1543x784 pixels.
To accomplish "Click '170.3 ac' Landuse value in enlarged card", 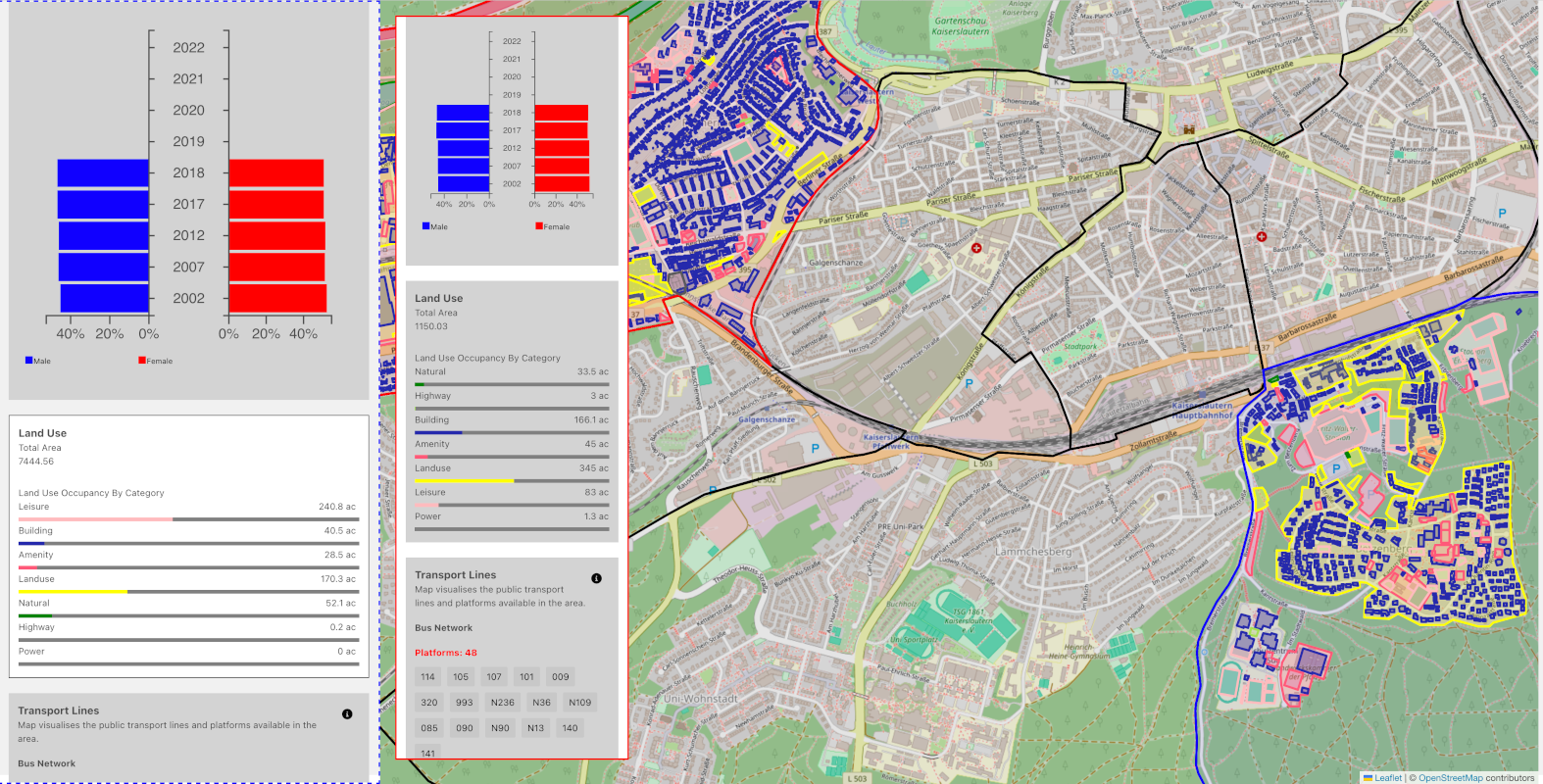I will [337, 579].
